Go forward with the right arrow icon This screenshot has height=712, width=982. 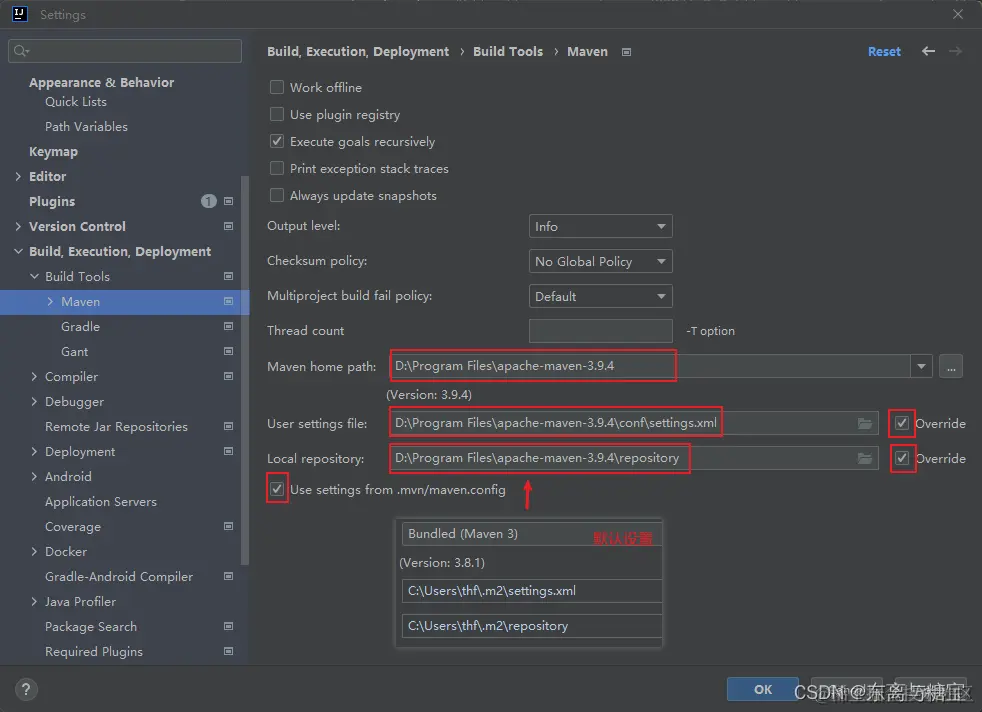click(x=955, y=51)
